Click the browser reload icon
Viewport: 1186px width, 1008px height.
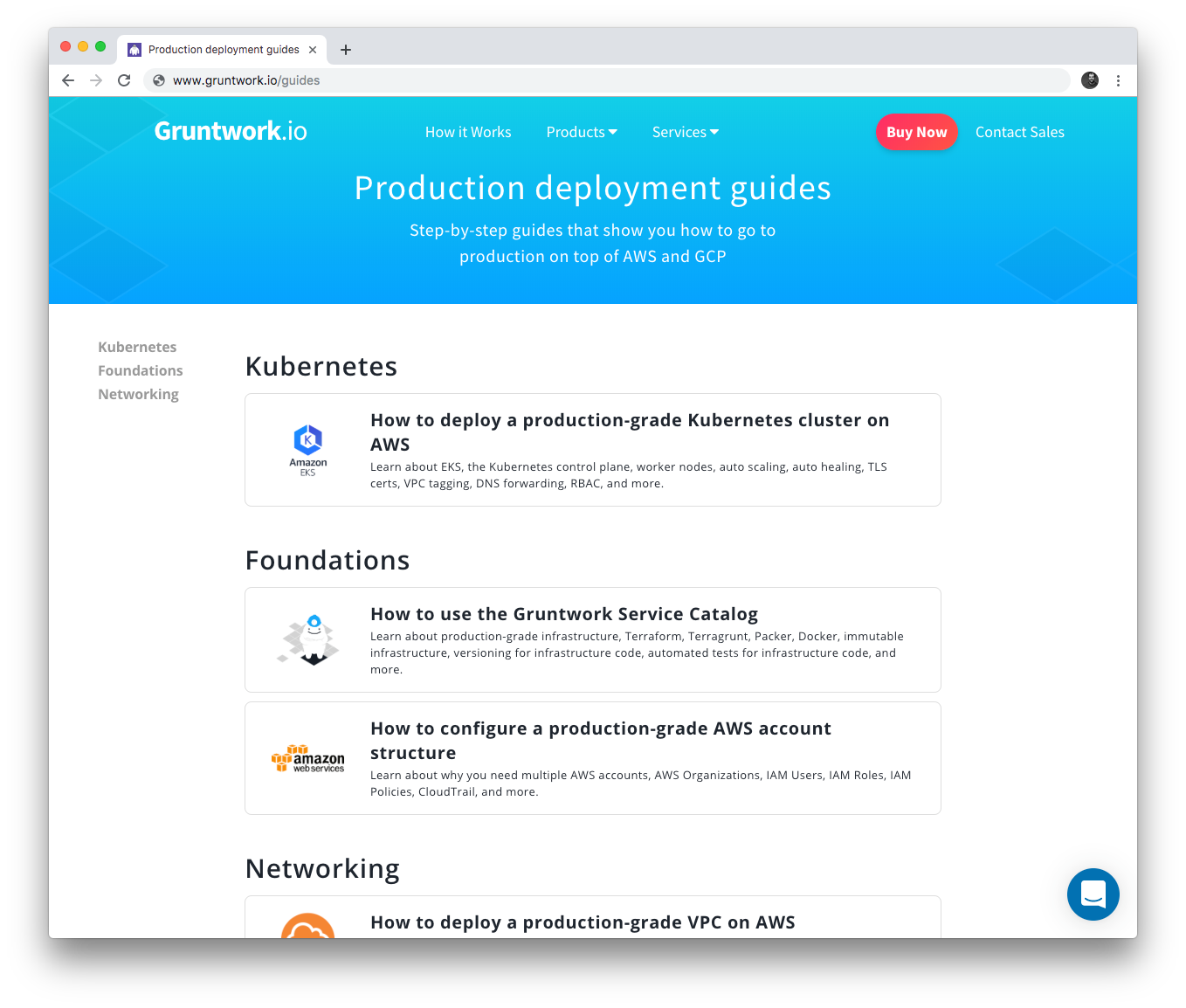[x=124, y=79]
